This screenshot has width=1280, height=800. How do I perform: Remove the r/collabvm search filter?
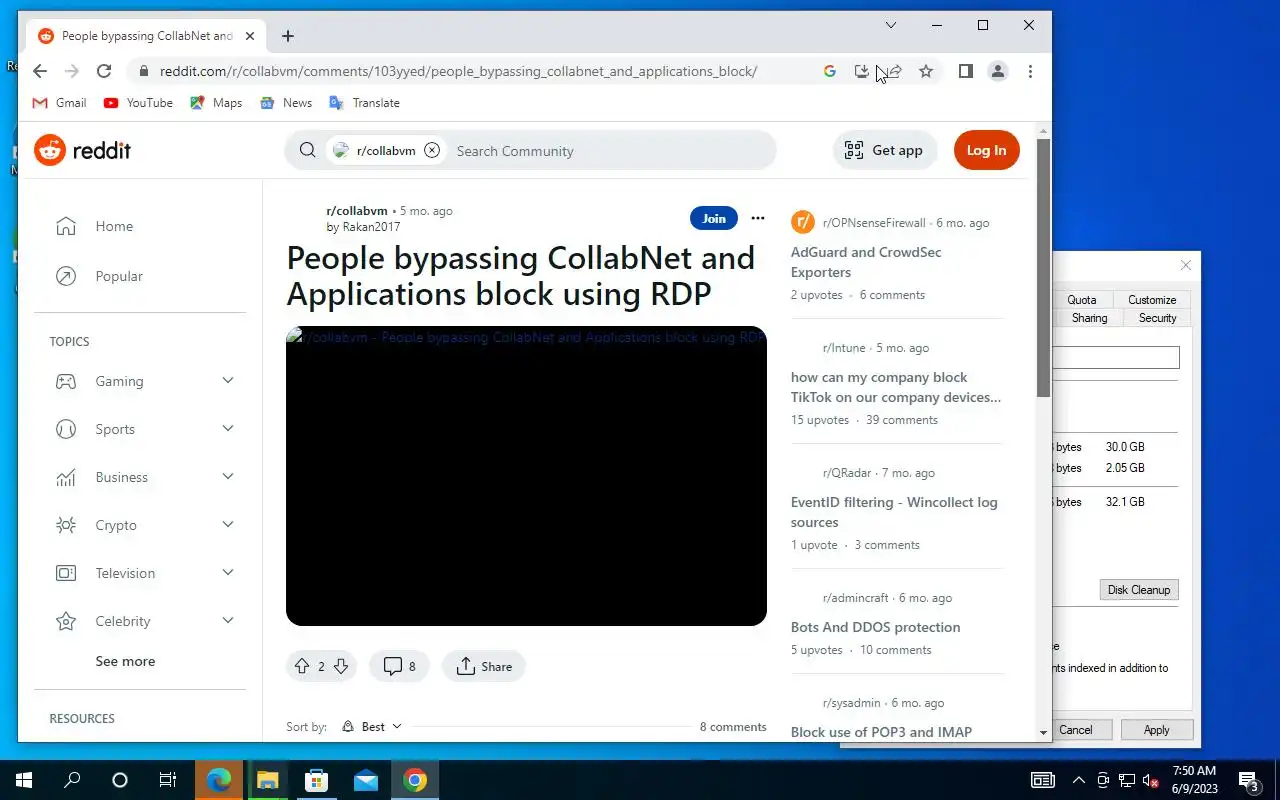click(432, 150)
